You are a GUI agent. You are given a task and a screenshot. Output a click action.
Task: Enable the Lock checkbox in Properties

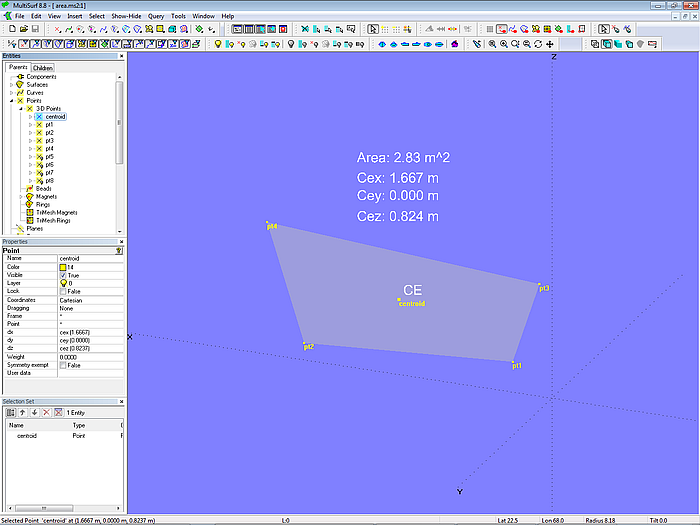point(64,291)
